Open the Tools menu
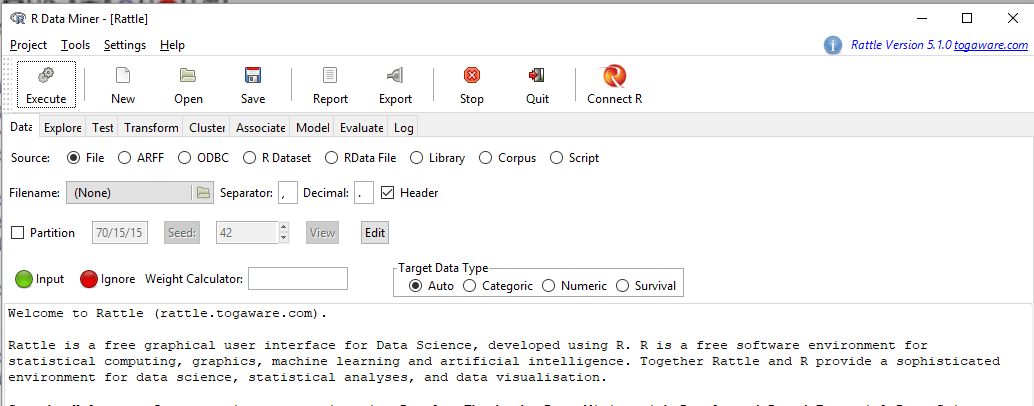The image size is (1034, 406). click(75, 45)
